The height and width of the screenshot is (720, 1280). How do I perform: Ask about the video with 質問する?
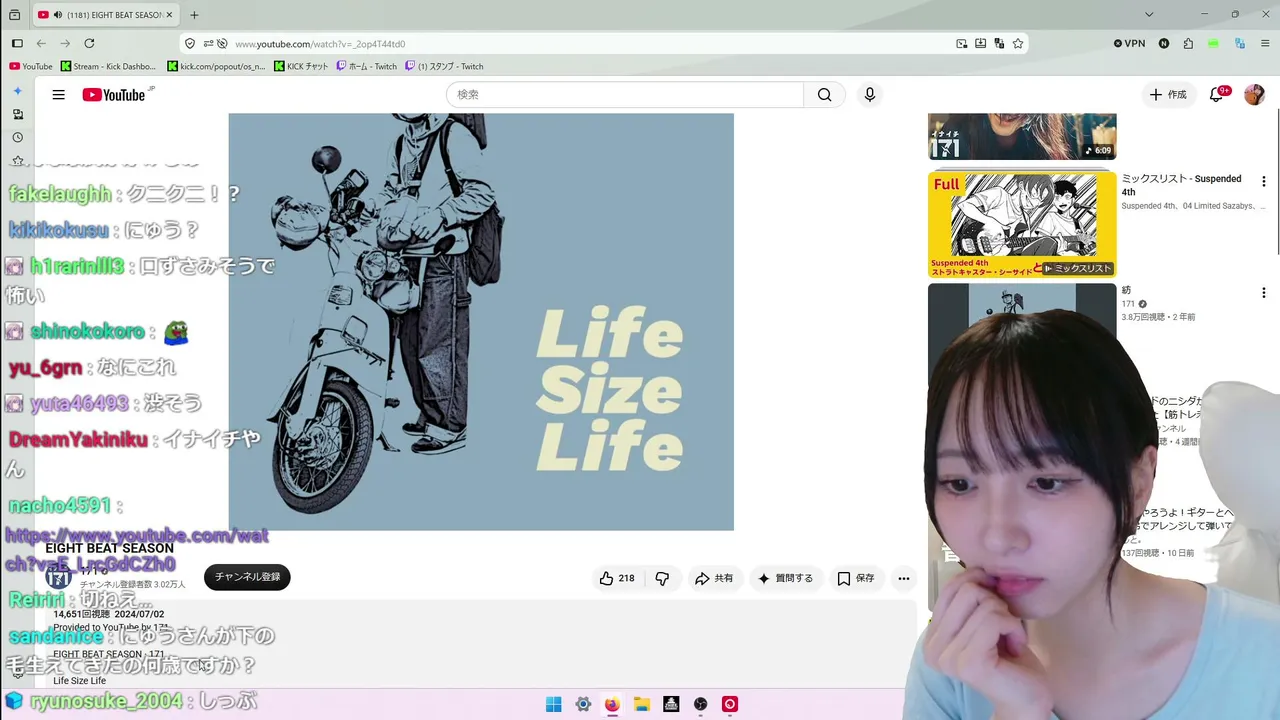click(786, 578)
